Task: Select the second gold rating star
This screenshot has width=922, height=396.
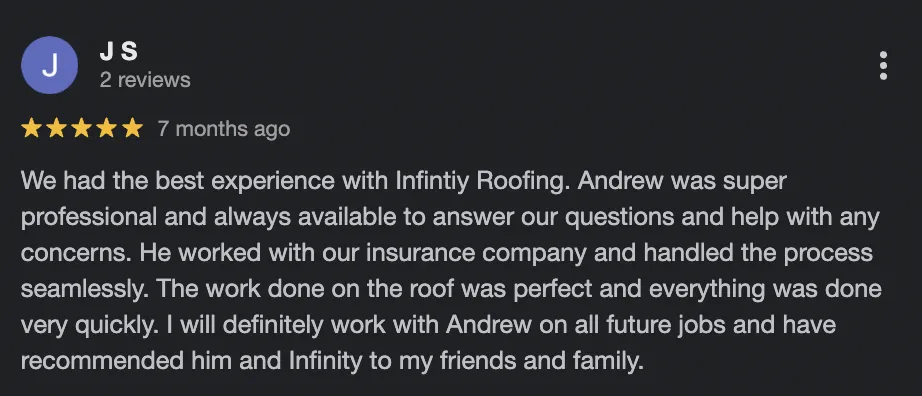Action: 56,128
